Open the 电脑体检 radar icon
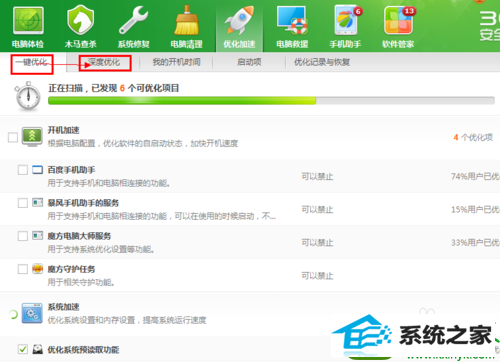 pos(28,21)
